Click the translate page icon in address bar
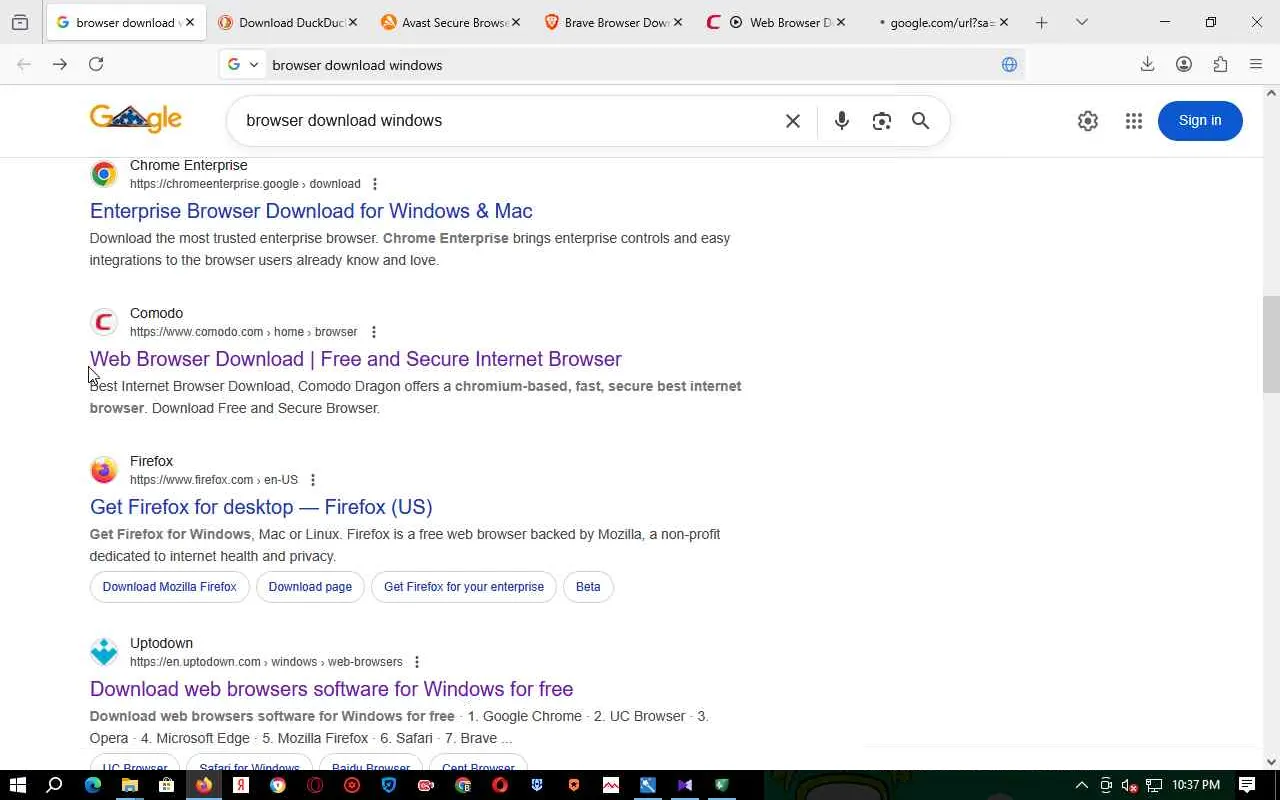 pos(1009,65)
